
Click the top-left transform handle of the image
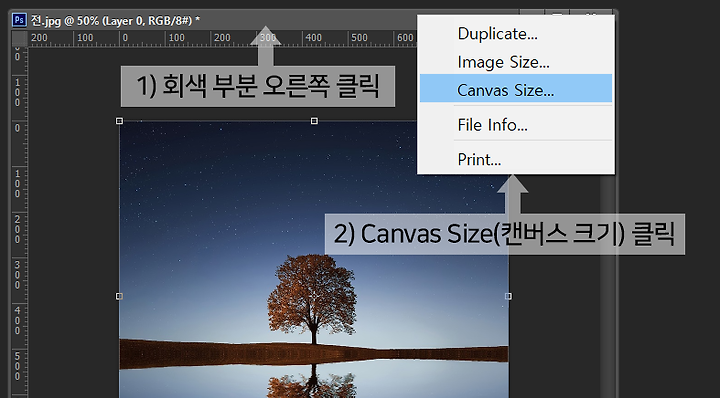pyautogui.click(x=119, y=121)
